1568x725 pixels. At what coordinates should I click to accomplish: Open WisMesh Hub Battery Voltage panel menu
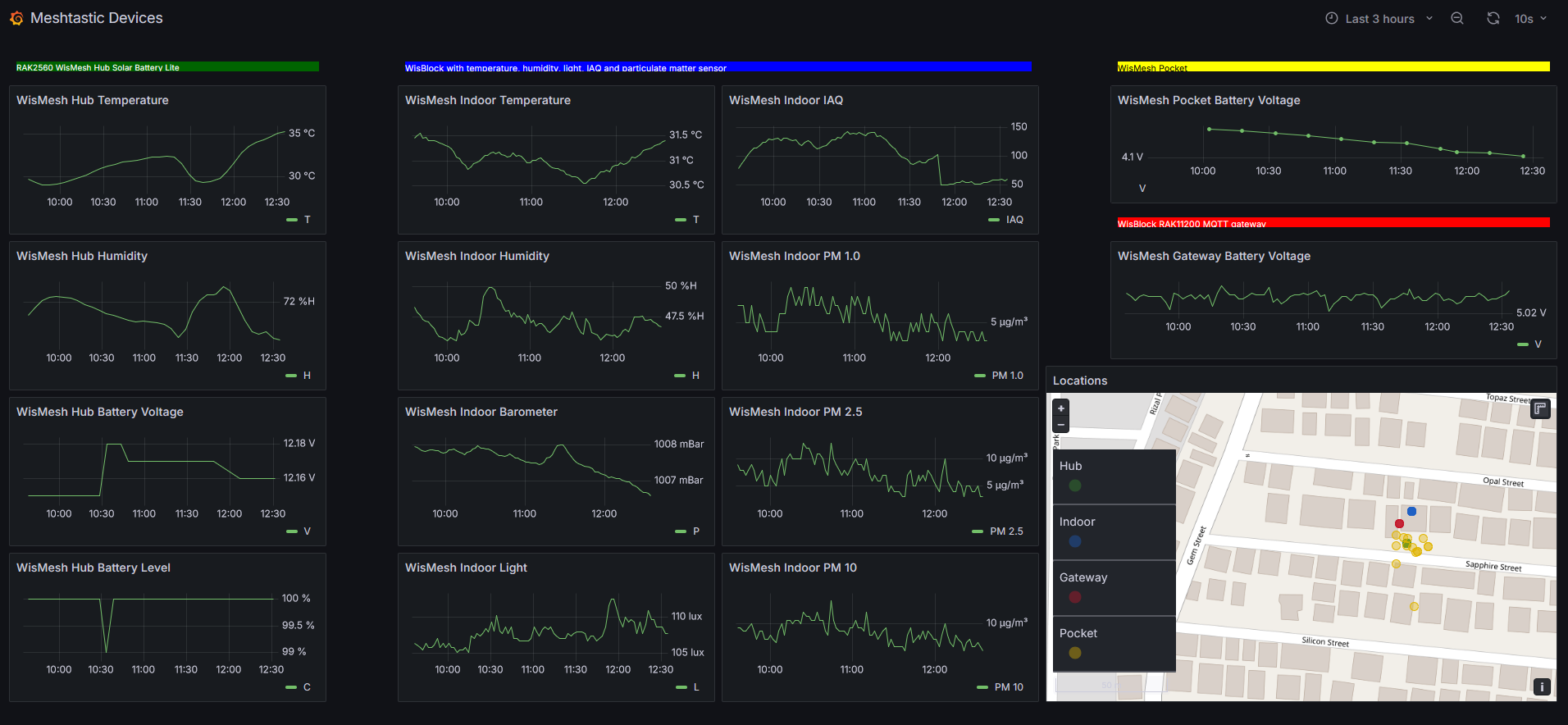[100, 412]
